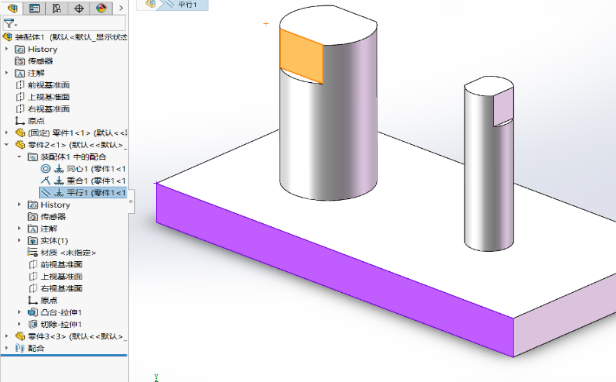Select the flat cut face on the small cylinder
Image resolution: width=616 pixels, height=382 pixels.
503,107
